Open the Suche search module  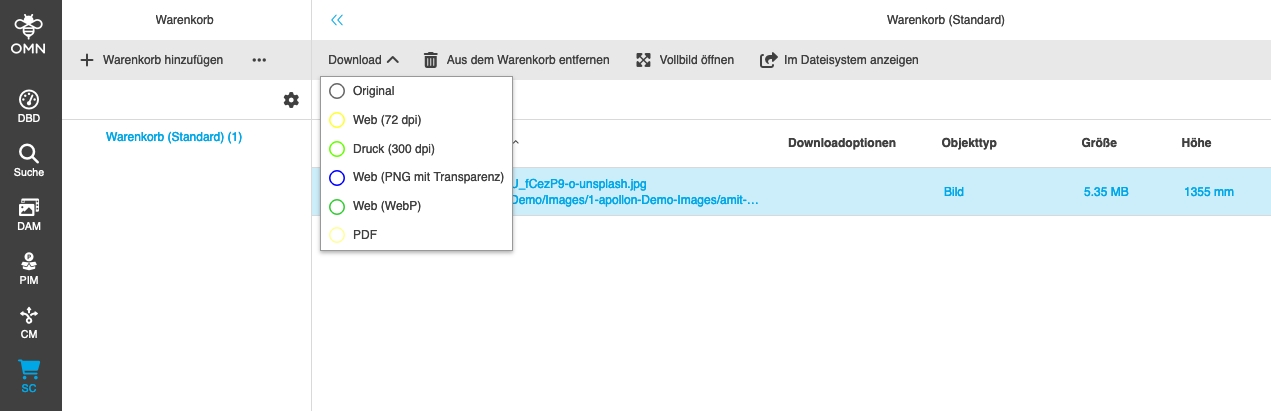[29, 160]
